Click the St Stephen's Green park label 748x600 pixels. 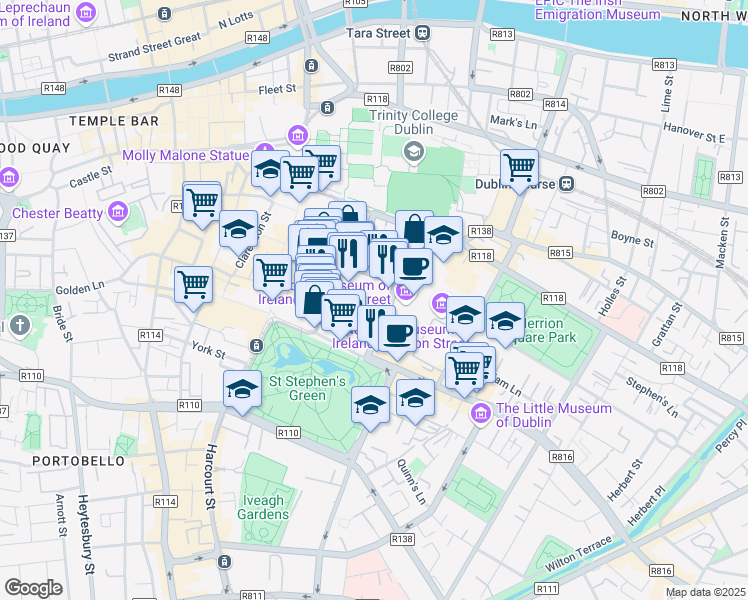point(307,388)
